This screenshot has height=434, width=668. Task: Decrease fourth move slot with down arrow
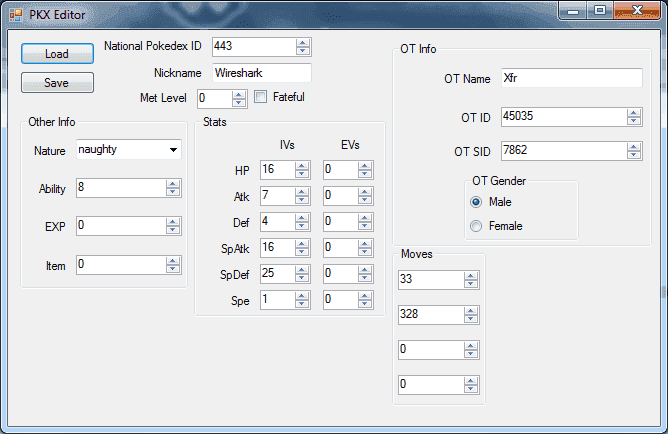471,389
